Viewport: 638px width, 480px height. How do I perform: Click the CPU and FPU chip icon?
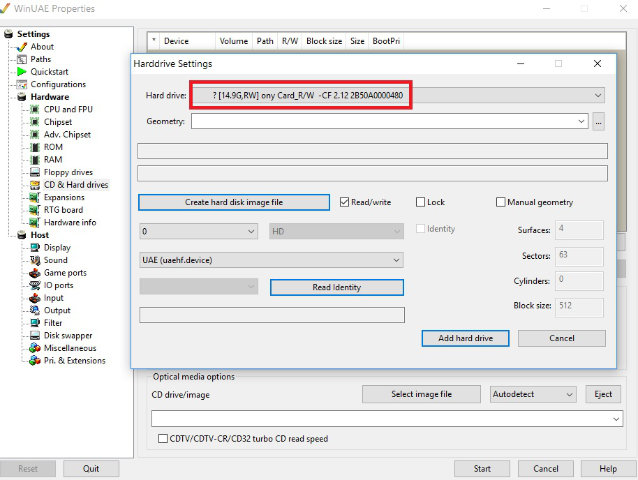point(35,109)
